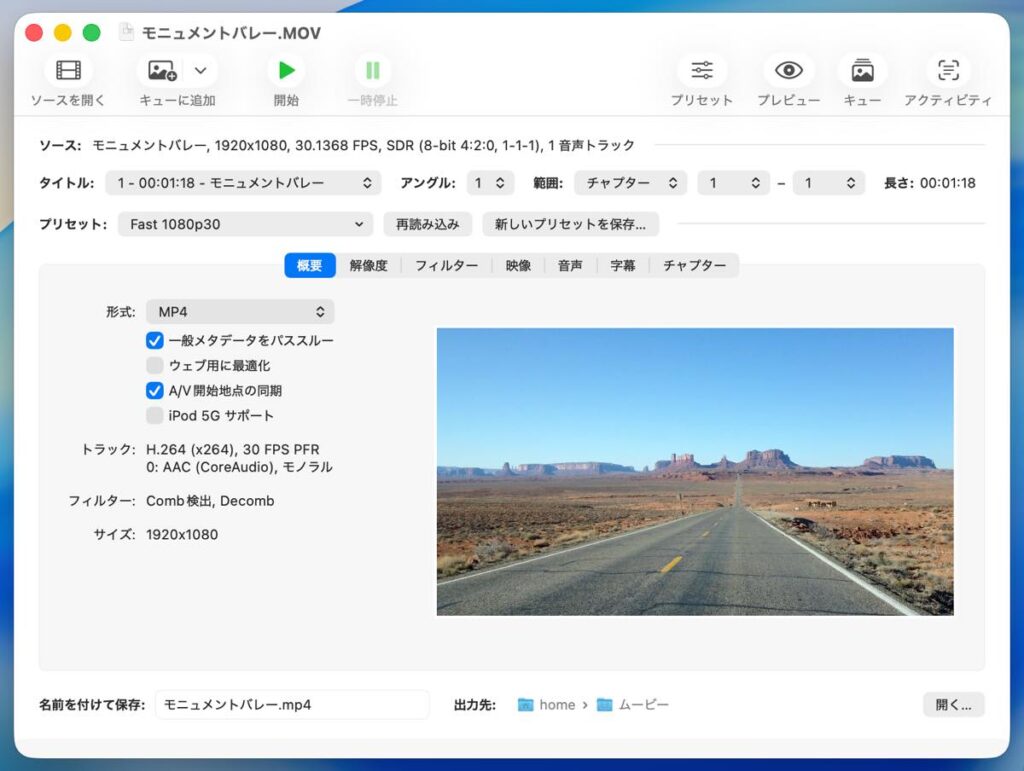Image resolution: width=1024 pixels, height=771 pixels.
Task: Click the ソースを開く film icon
Action: coord(68,70)
